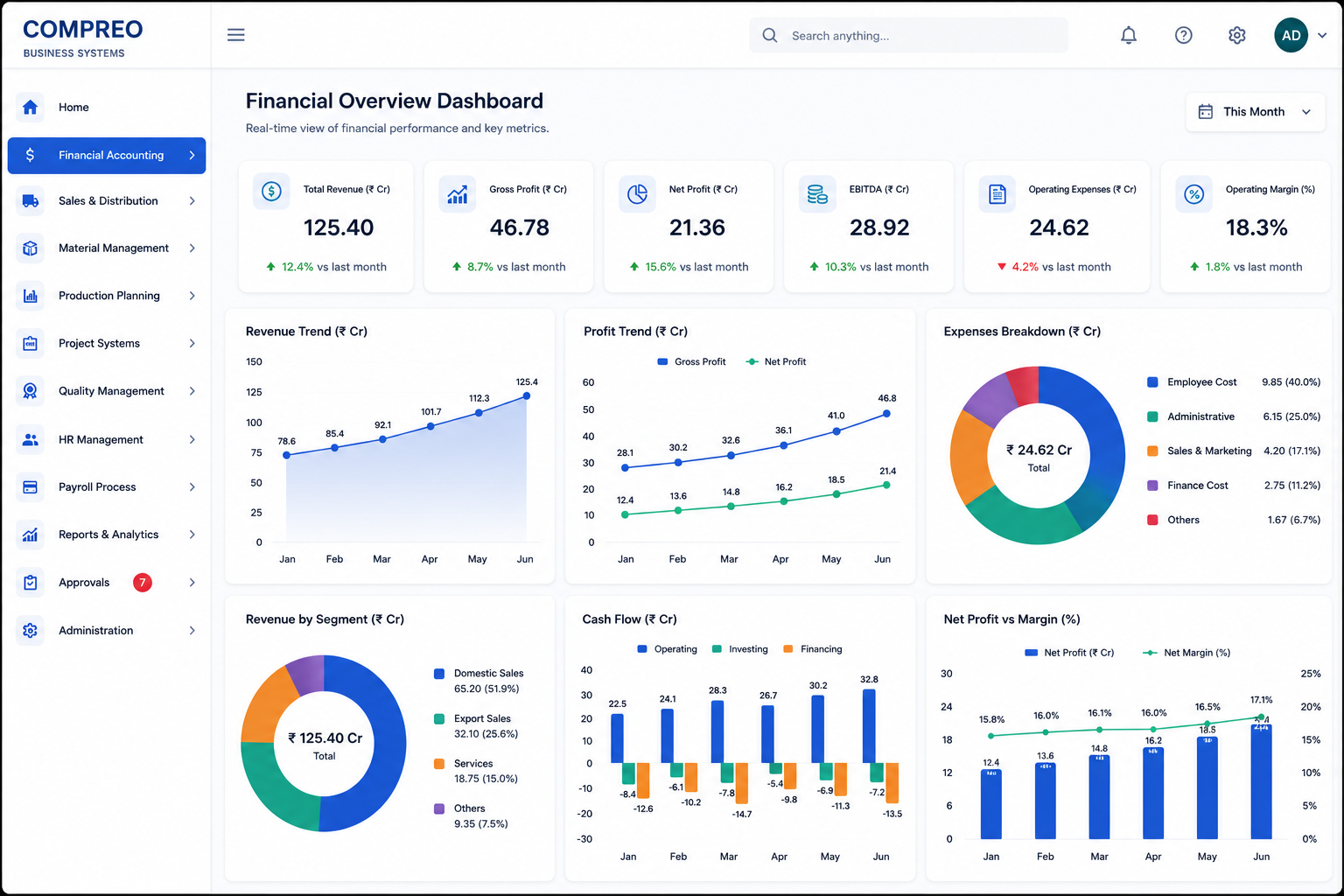Click the Reports & Analytics graph icon

(30, 535)
